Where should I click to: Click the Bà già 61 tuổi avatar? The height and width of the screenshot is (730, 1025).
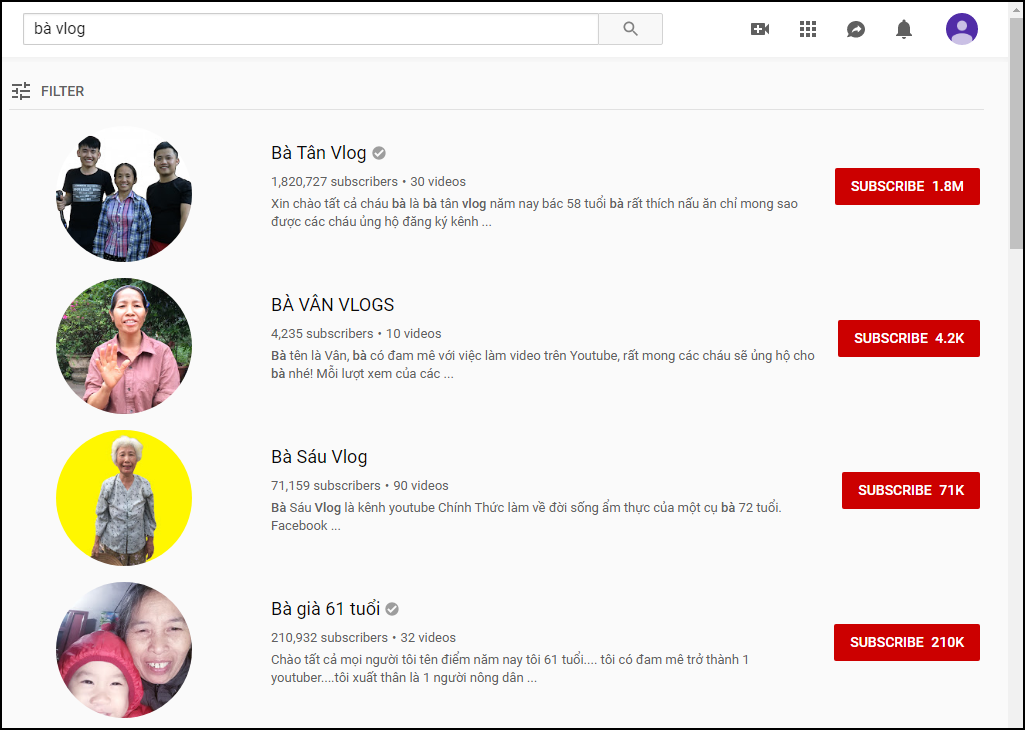pos(124,650)
